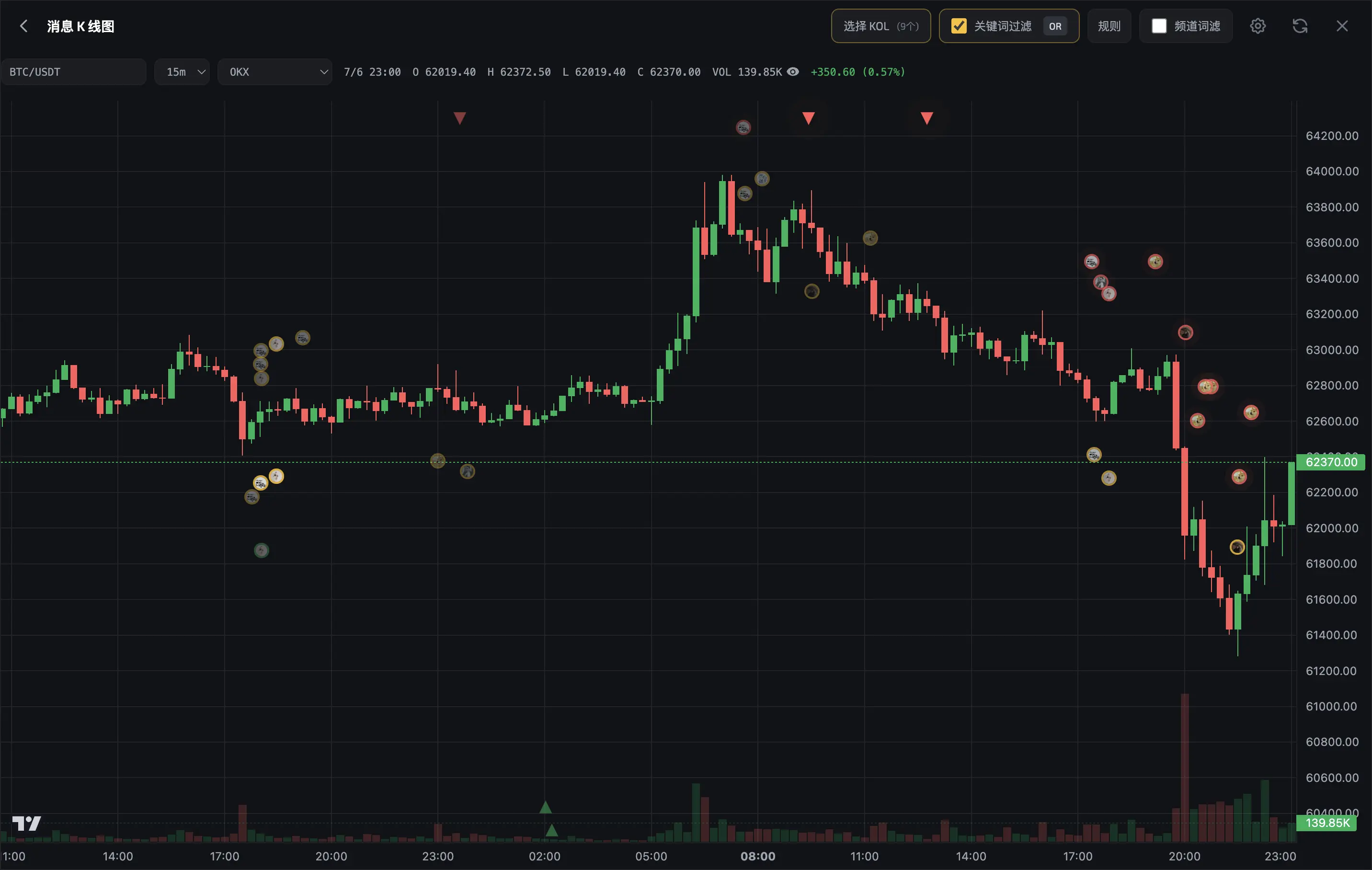Click the 139.85K volume label on the axis

coord(1327,823)
